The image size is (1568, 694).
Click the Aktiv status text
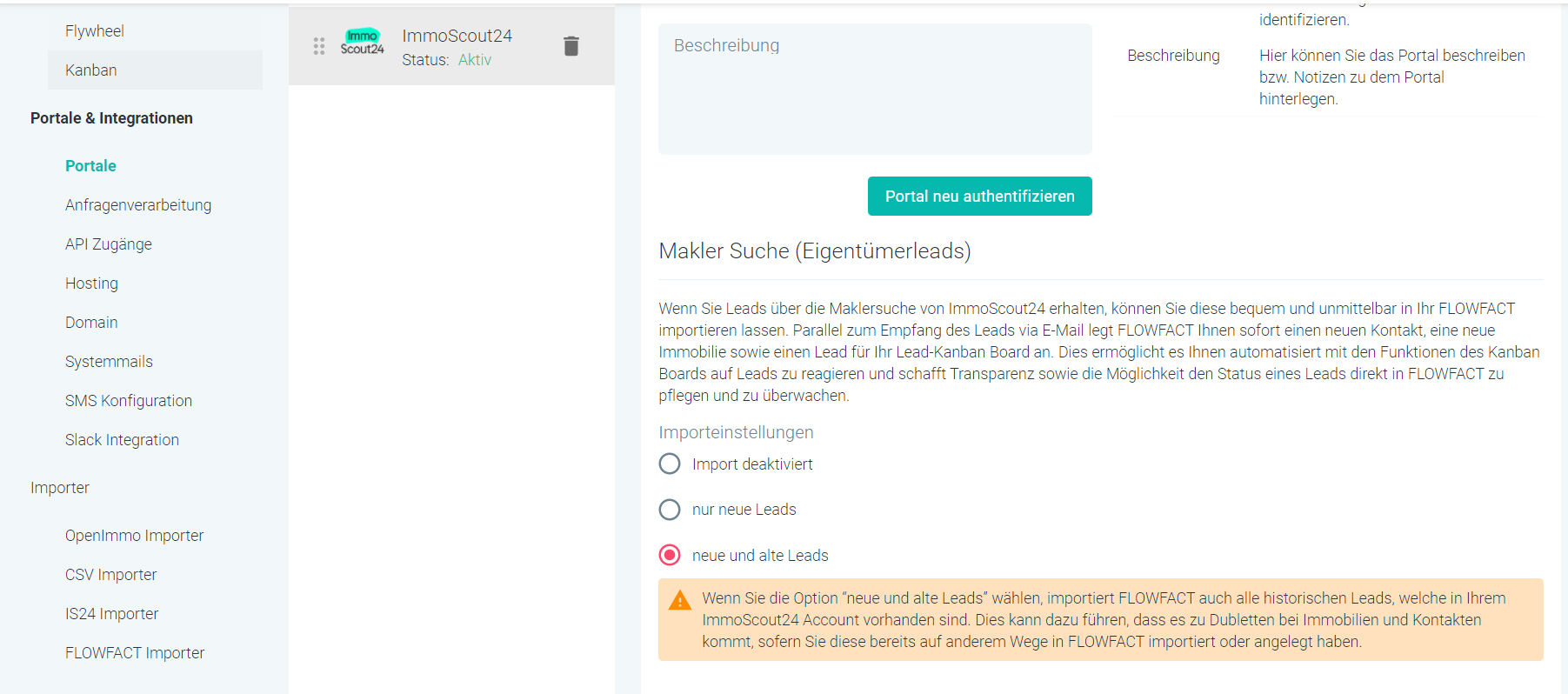click(475, 60)
